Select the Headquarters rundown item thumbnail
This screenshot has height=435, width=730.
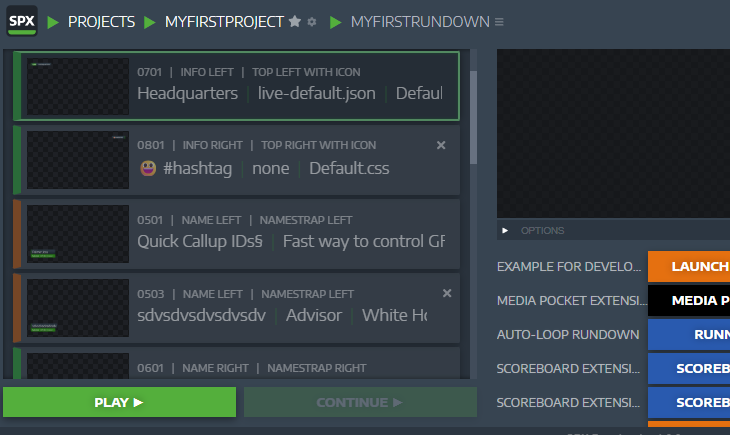tap(78, 86)
